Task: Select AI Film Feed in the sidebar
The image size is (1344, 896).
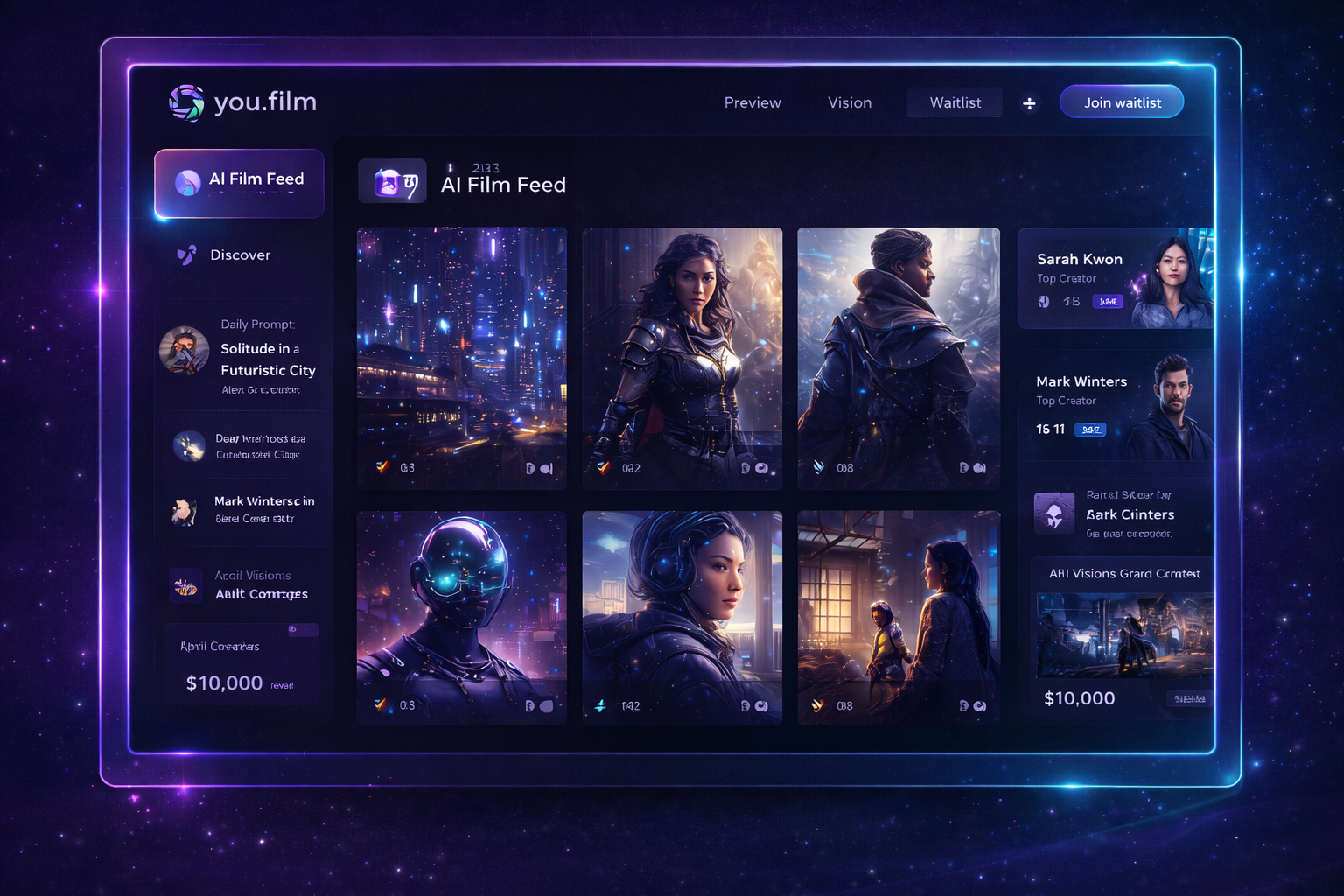Action: [239, 182]
